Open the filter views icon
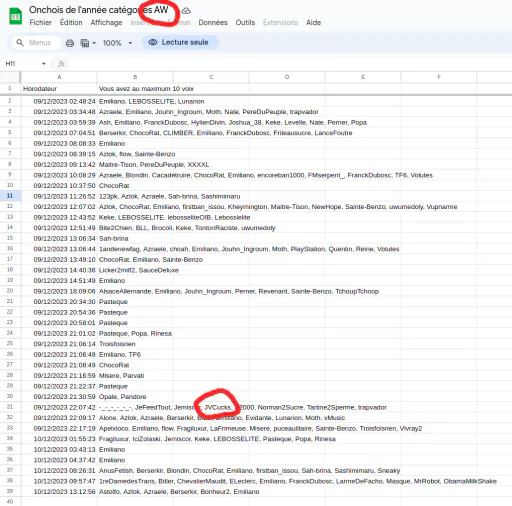The width and height of the screenshot is (512, 506). [85, 43]
